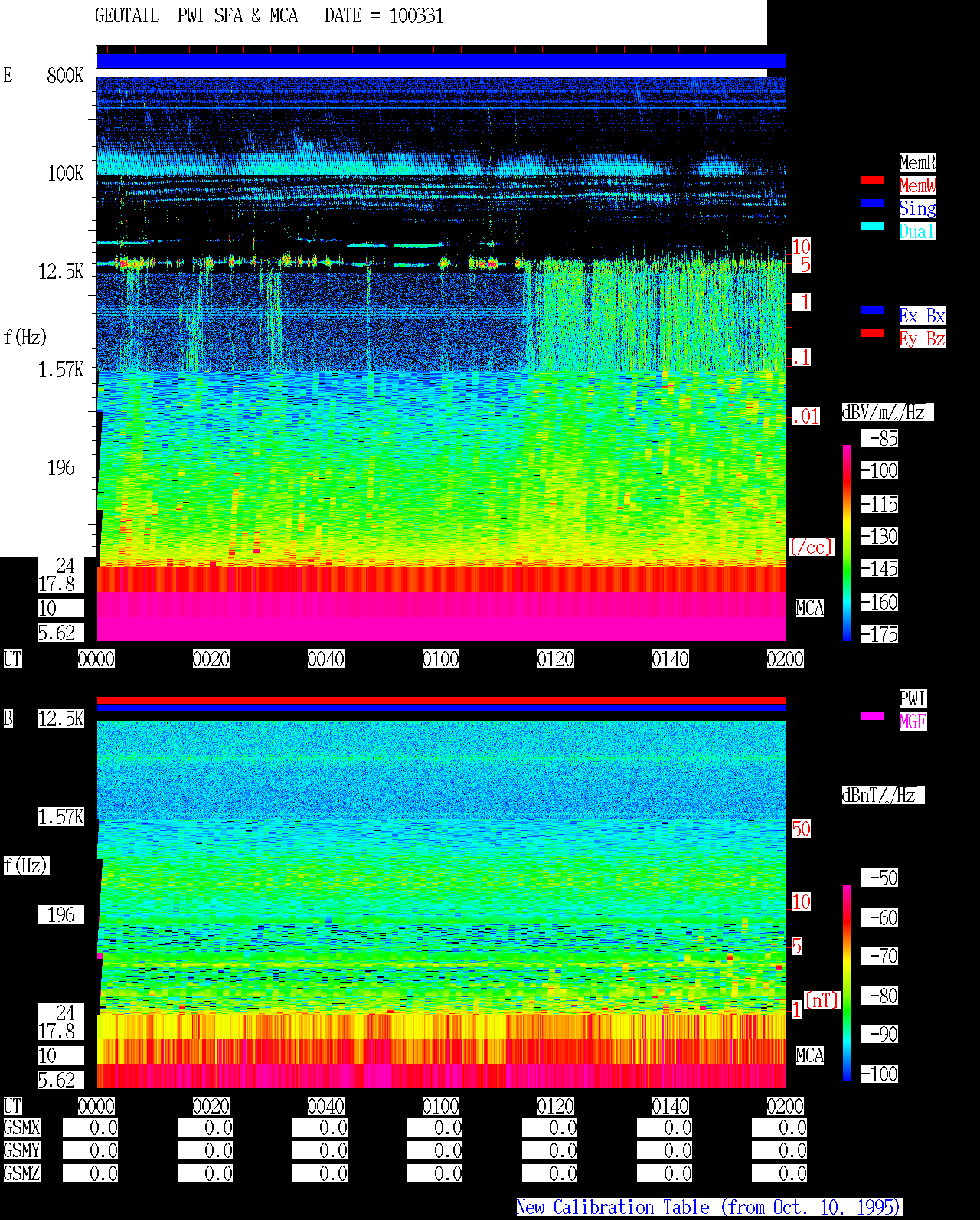Click the 0100 UT time label under the E spectrogram
Screen dimensions: 980x1220
pyautogui.click(x=441, y=659)
